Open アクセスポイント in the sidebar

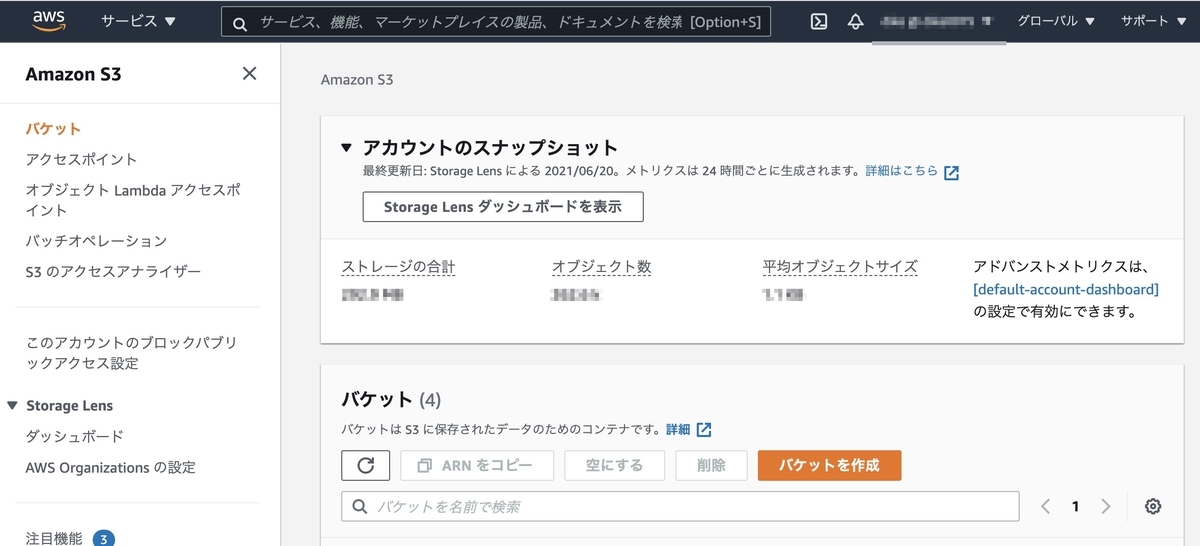[x=81, y=159]
